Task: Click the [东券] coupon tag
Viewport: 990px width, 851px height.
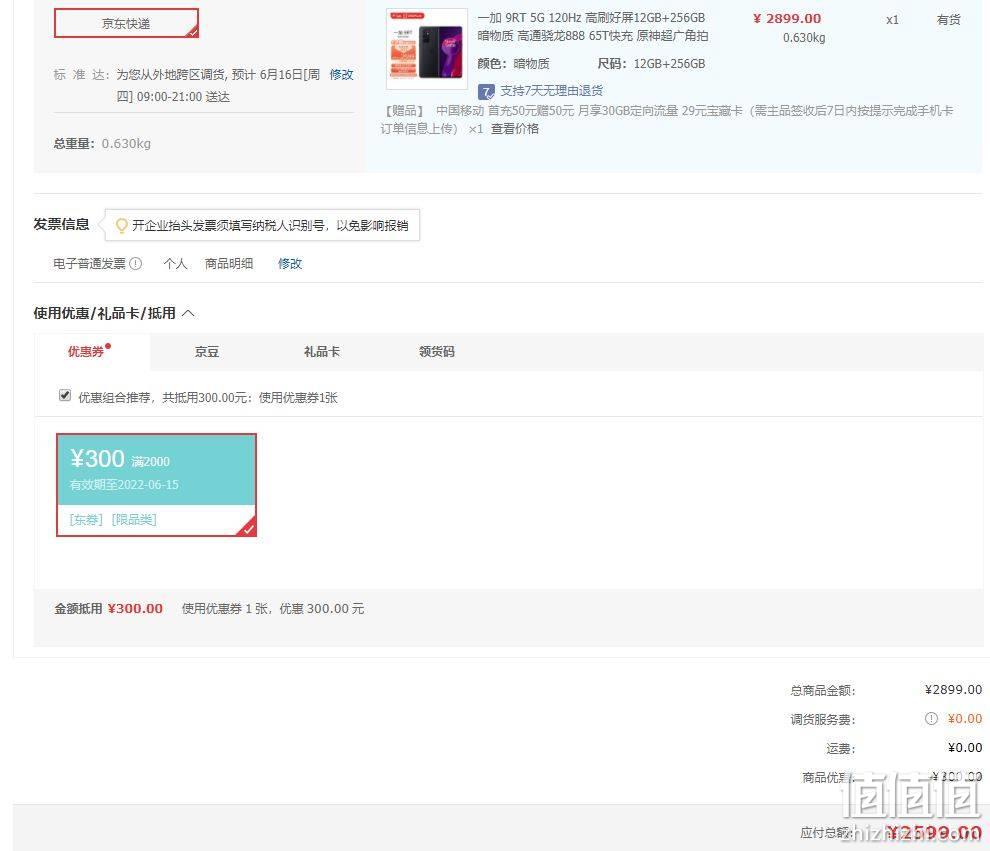Action: 86,520
